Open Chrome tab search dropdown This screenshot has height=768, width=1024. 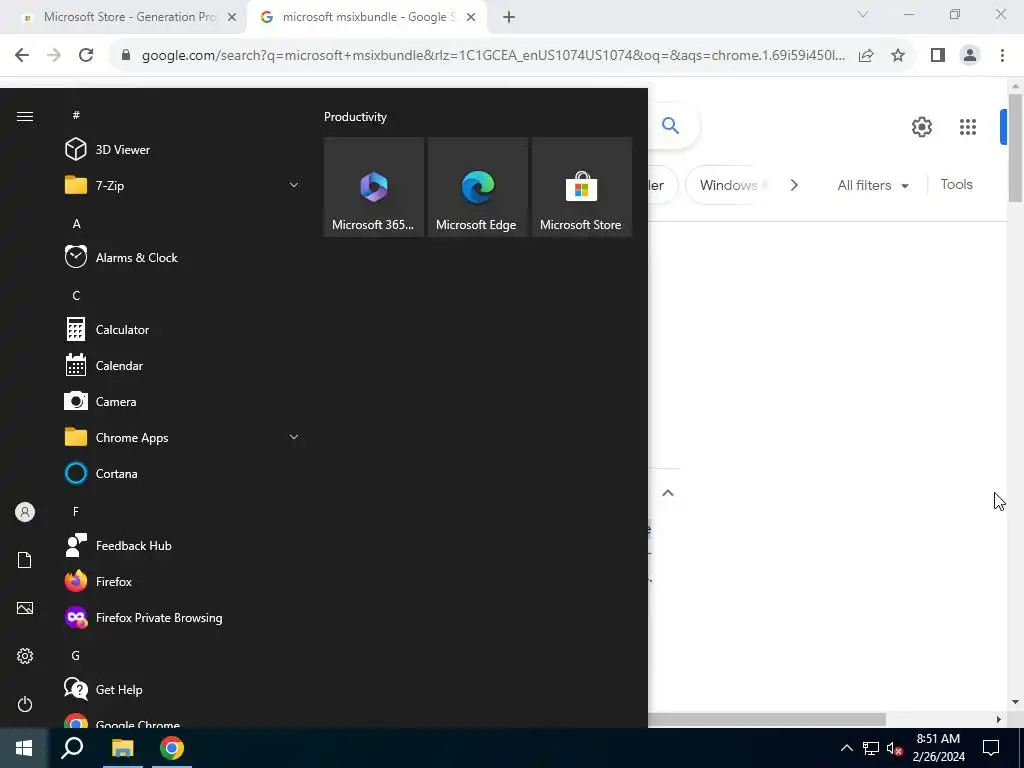click(x=863, y=14)
